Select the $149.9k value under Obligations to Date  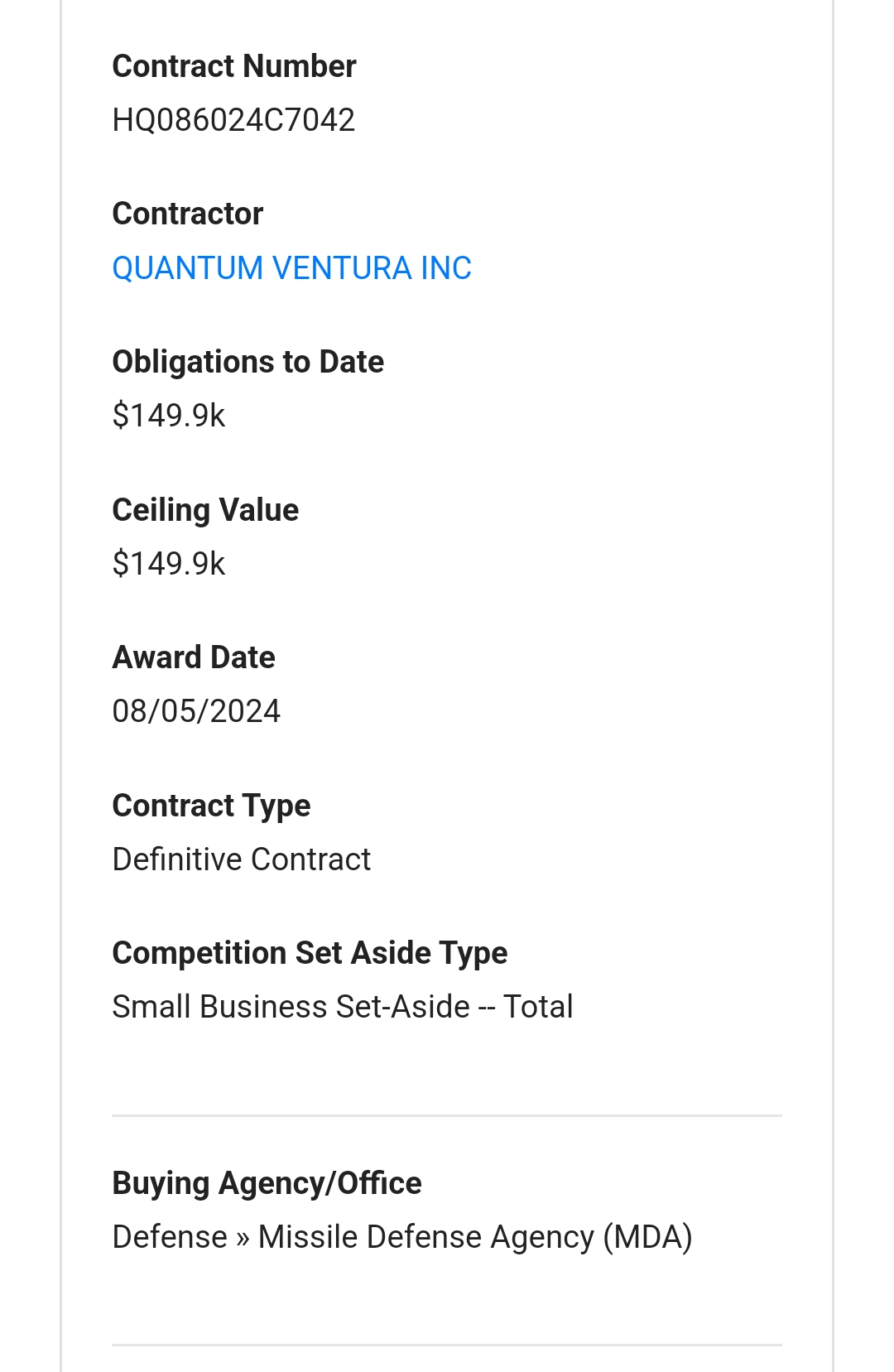[169, 416]
